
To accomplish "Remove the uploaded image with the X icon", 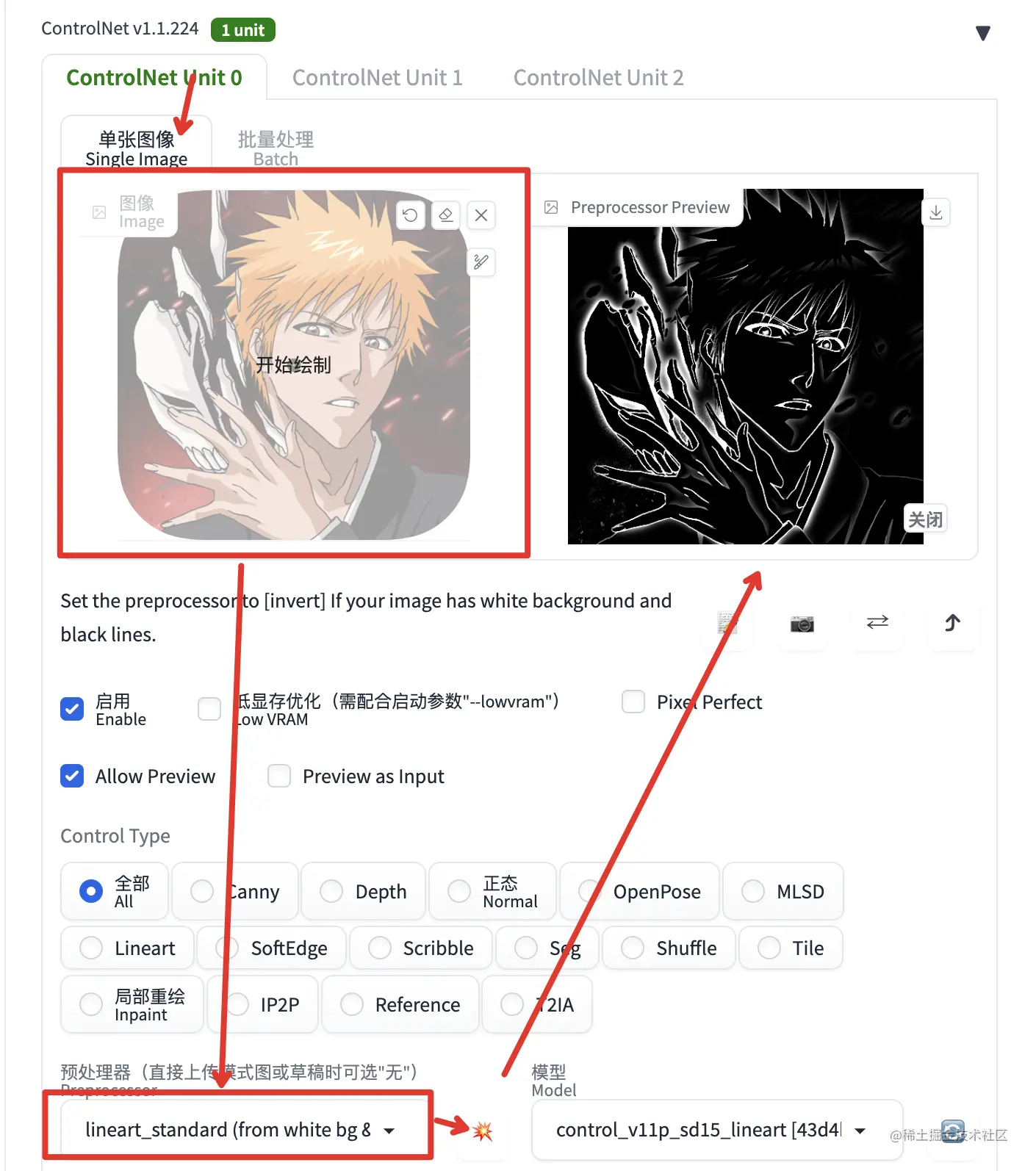I will click(x=481, y=215).
